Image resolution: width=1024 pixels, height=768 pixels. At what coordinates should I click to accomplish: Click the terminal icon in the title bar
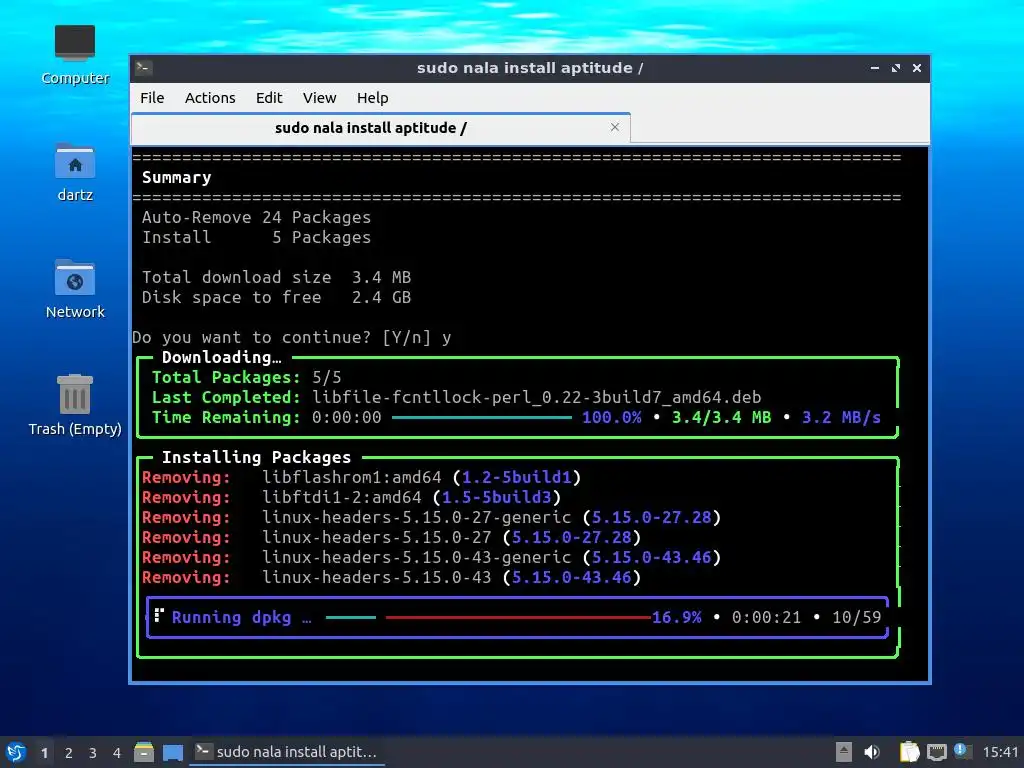click(144, 68)
